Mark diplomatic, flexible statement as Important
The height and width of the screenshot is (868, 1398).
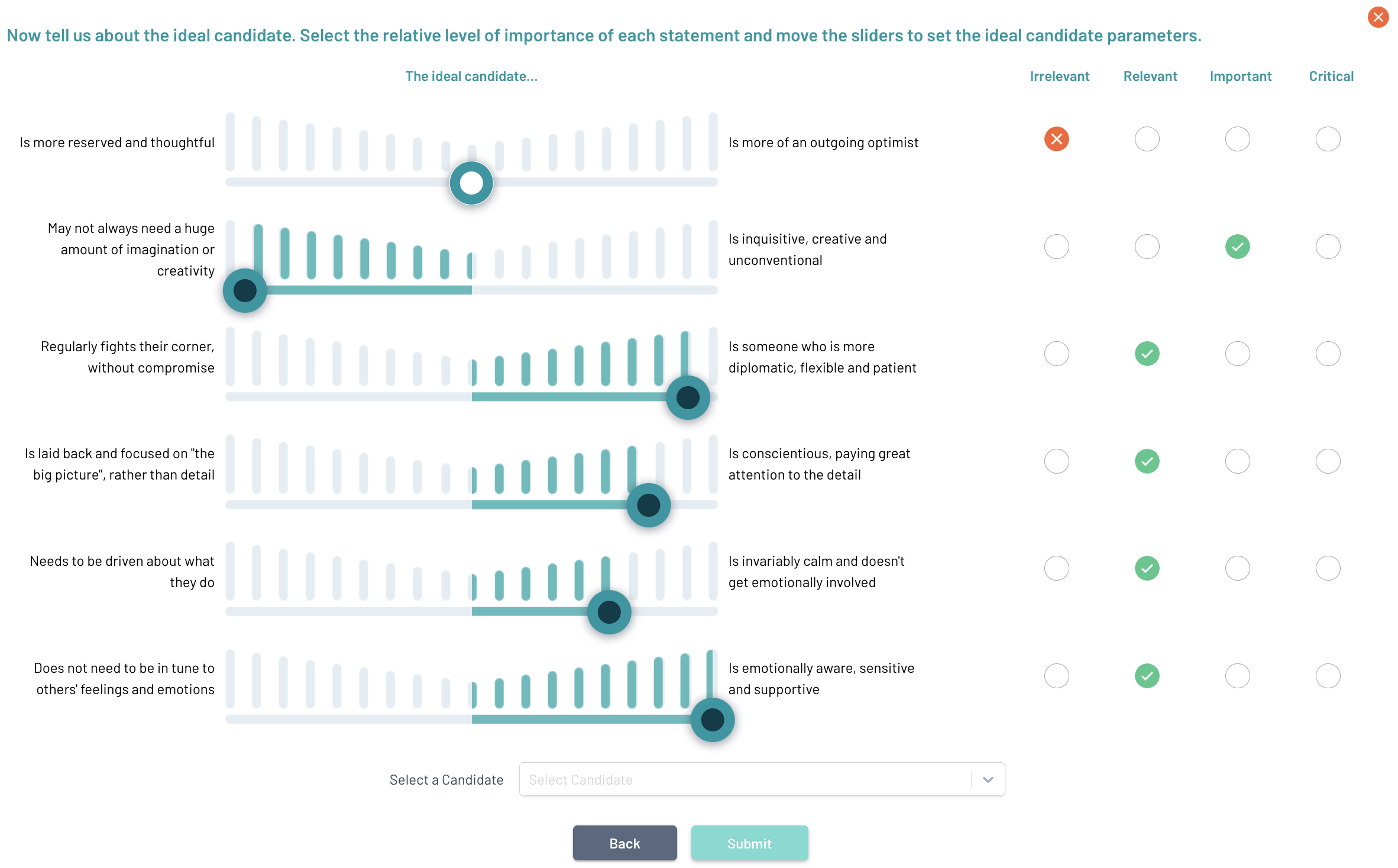pyautogui.click(x=1237, y=354)
